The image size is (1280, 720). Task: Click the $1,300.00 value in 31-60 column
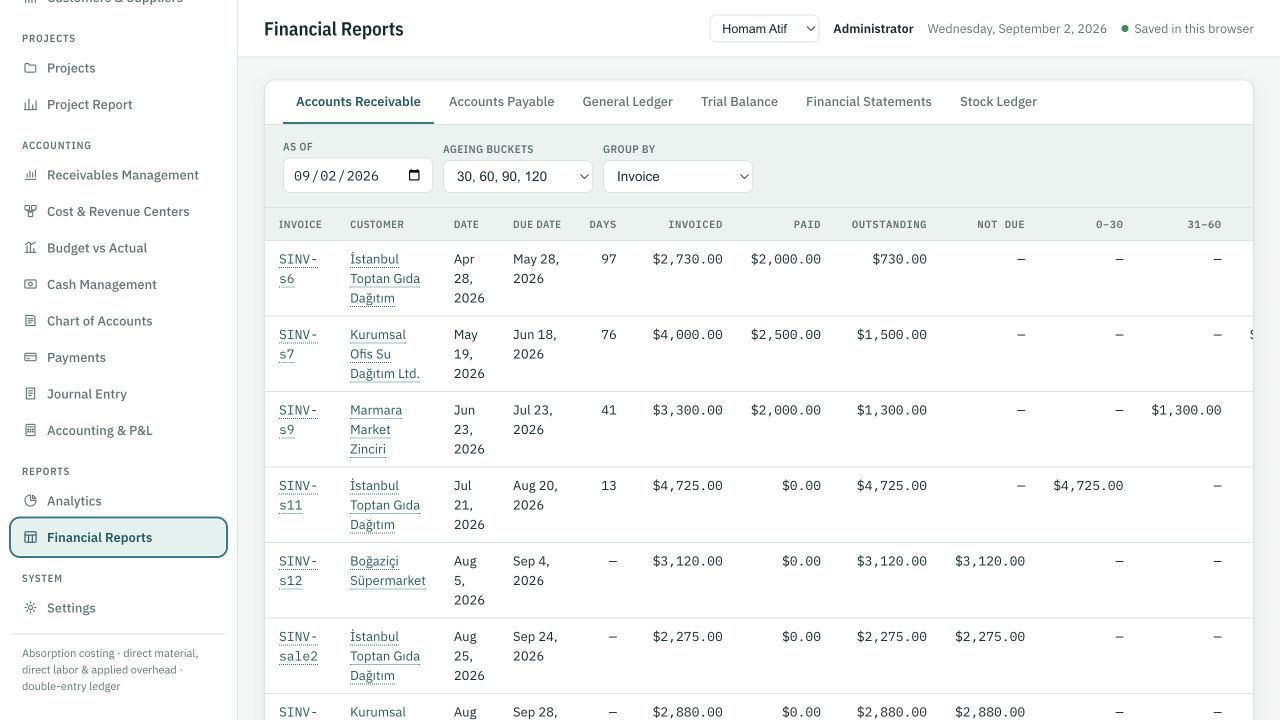1186,410
